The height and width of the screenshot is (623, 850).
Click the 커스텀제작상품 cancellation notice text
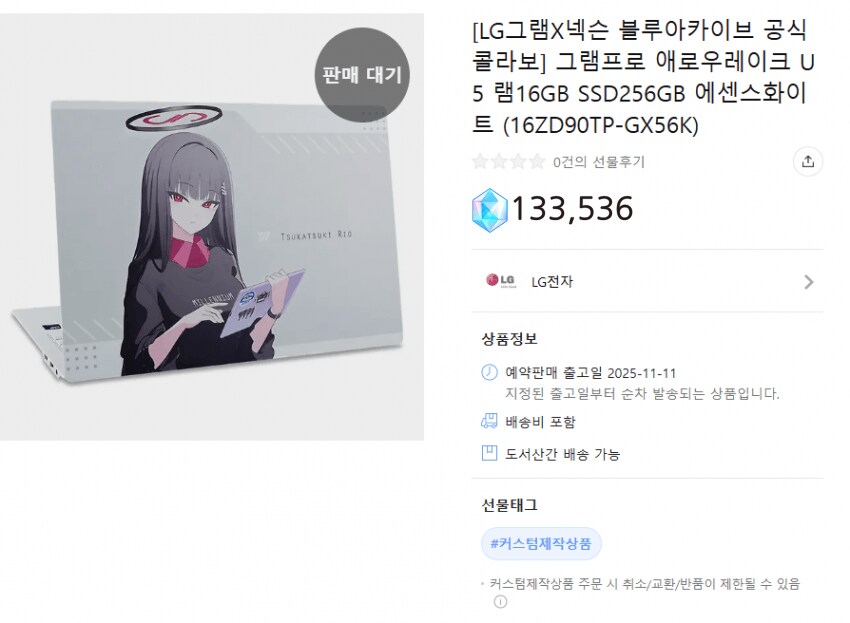645,584
